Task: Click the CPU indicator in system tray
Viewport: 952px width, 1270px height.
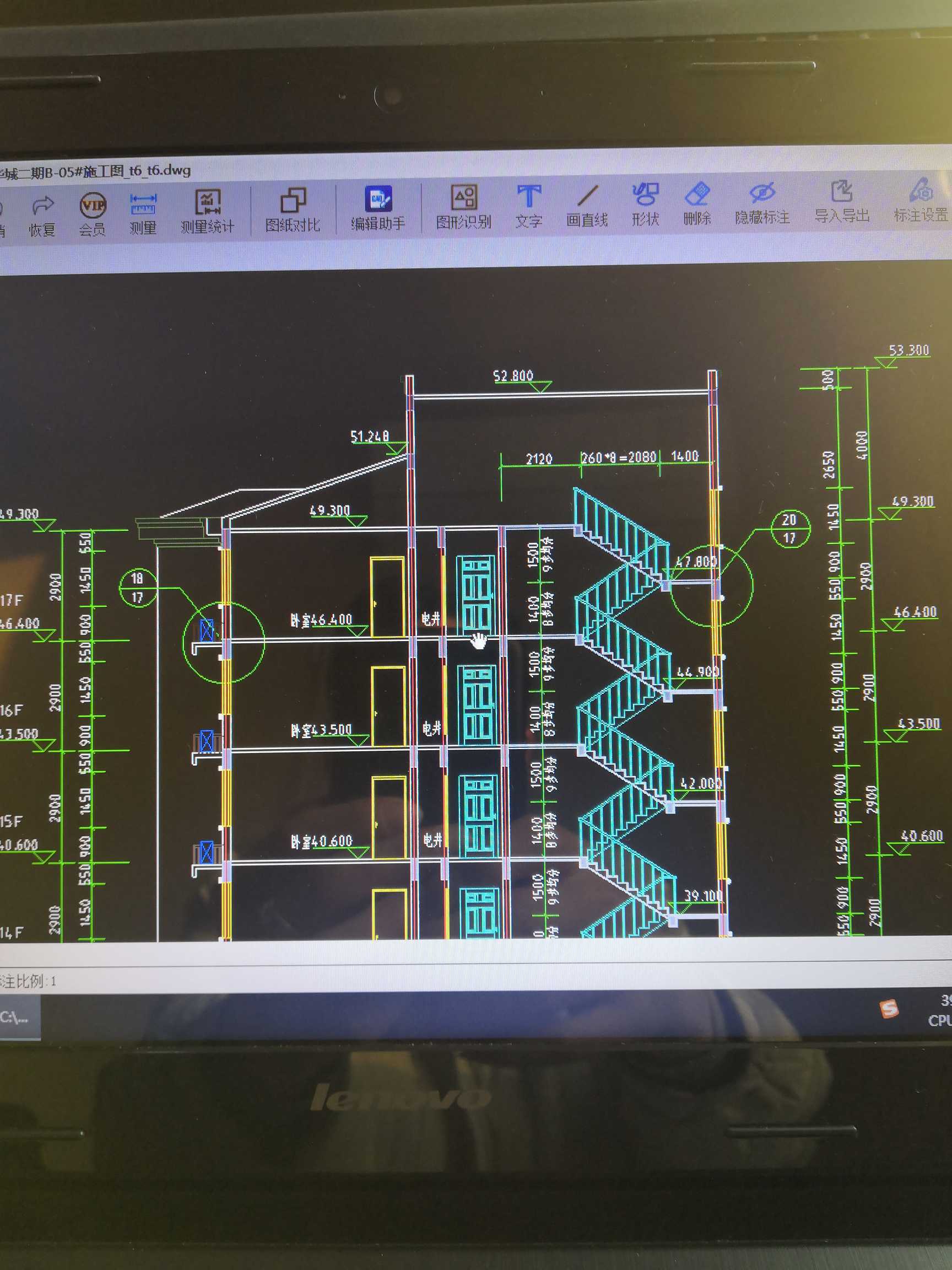Action: [940, 1021]
